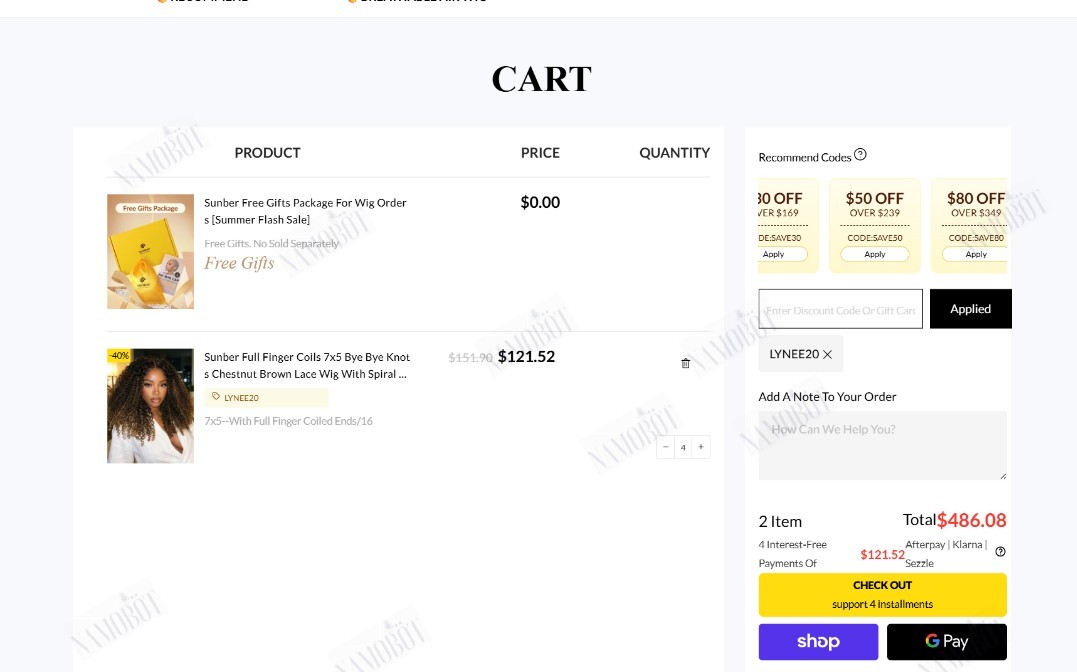Click the QUANTITY column header

pyautogui.click(x=674, y=153)
